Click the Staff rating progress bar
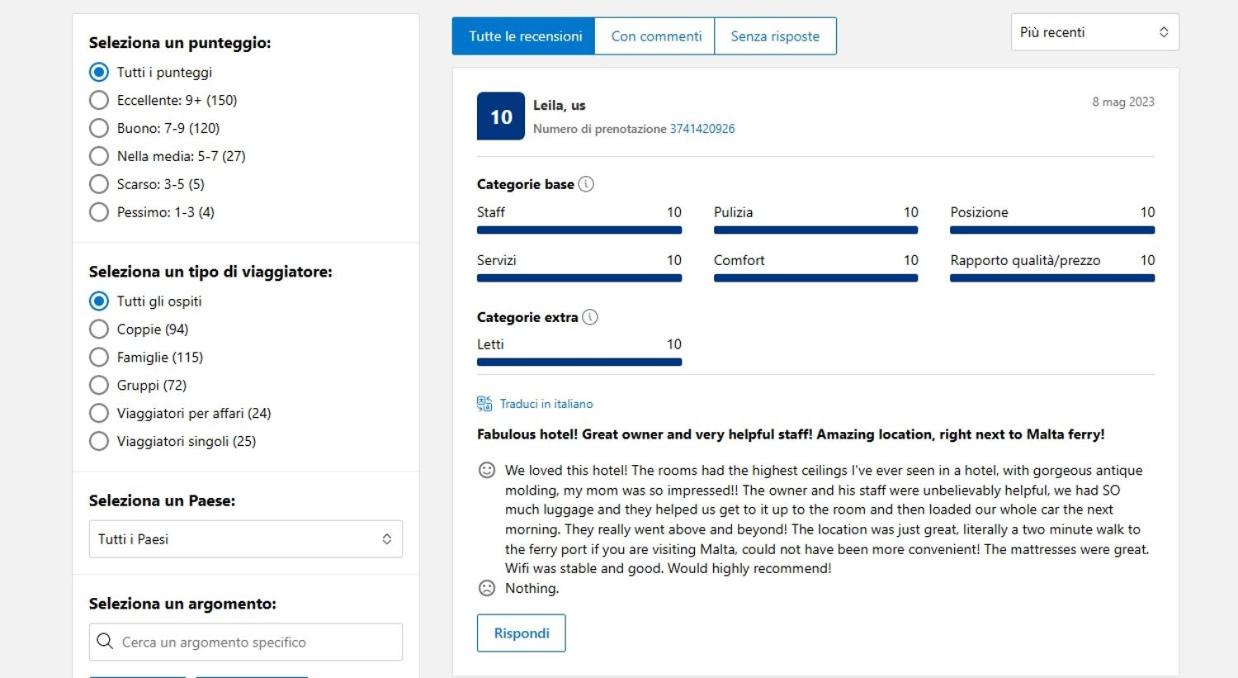Image resolution: width=1238 pixels, height=678 pixels. pyautogui.click(x=579, y=230)
